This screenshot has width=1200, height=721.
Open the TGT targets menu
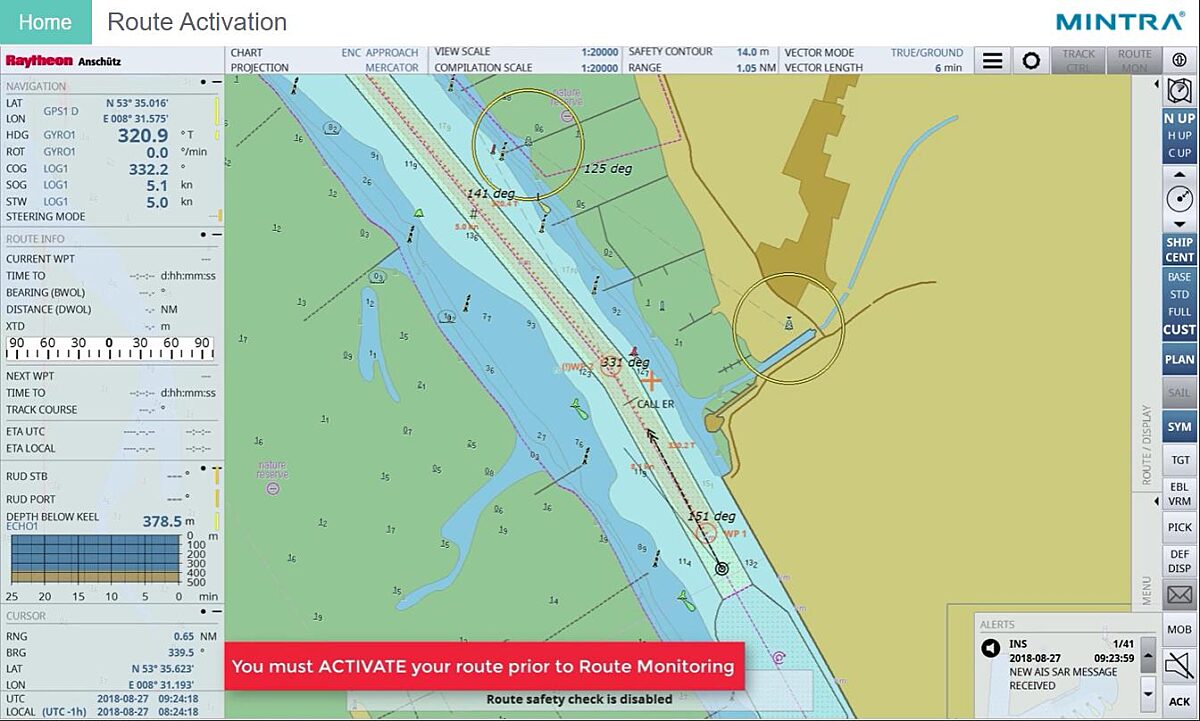click(x=1180, y=460)
